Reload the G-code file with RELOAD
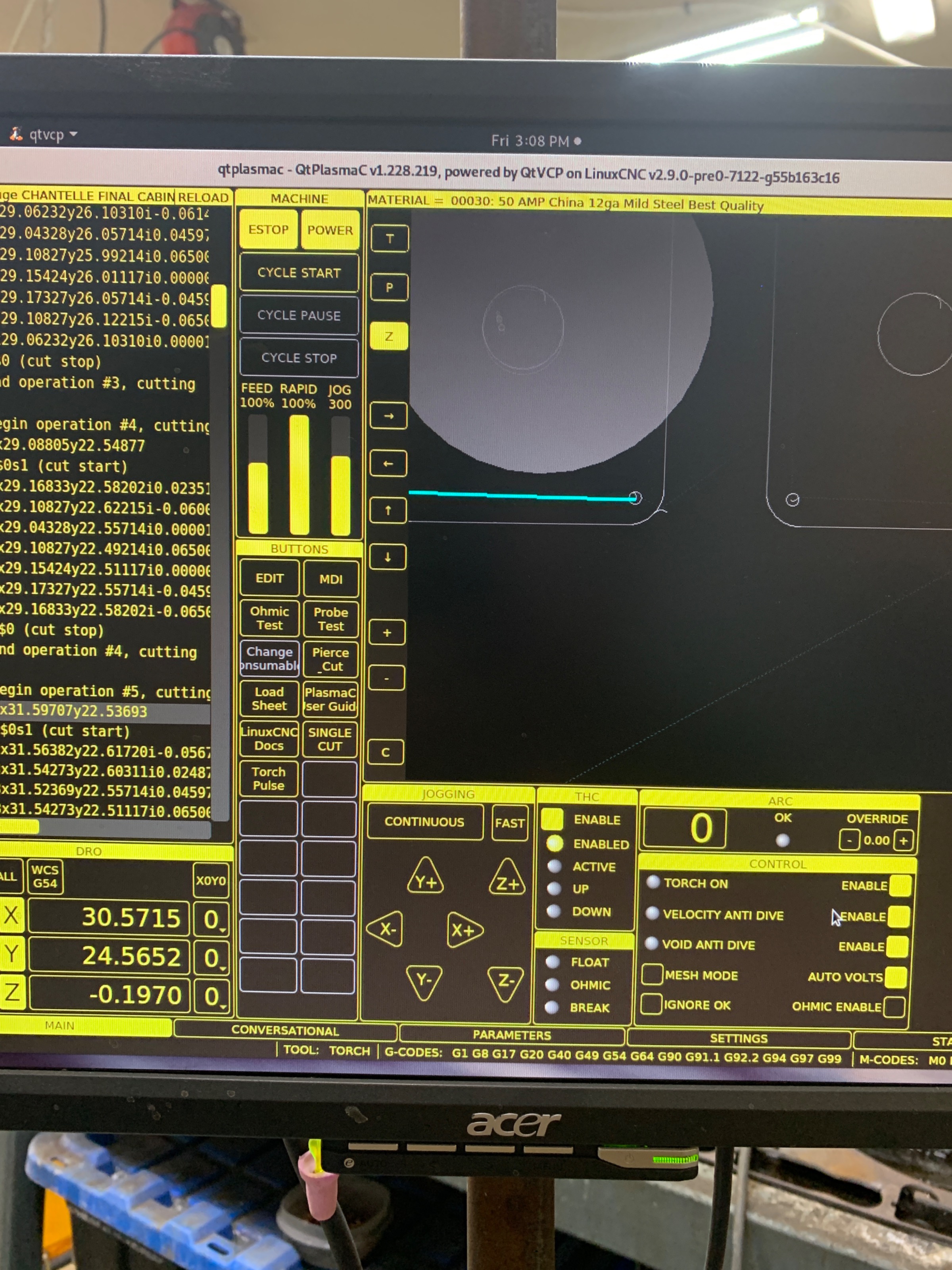The width and height of the screenshot is (952, 1270). [x=203, y=198]
